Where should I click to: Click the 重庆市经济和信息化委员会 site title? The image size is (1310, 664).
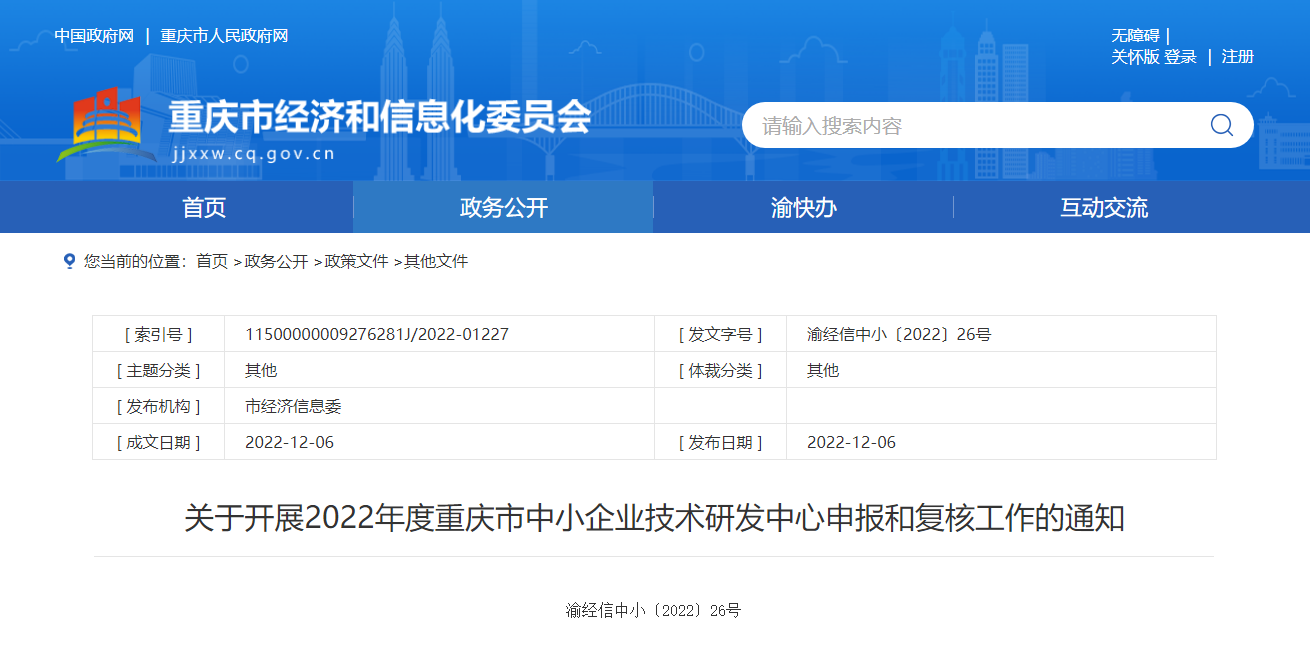coord(379,118)
